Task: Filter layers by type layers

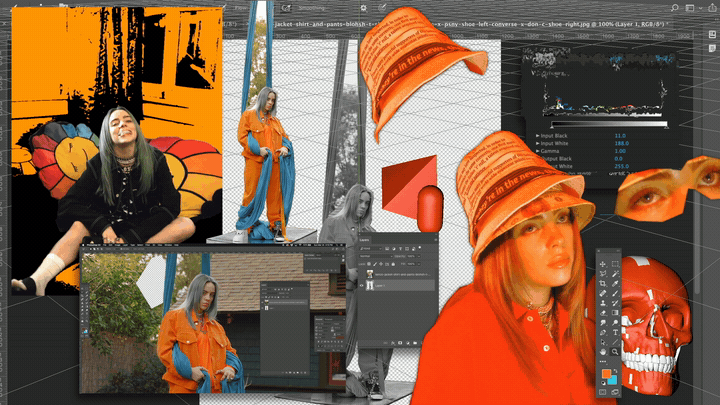Action: [400, 248]
